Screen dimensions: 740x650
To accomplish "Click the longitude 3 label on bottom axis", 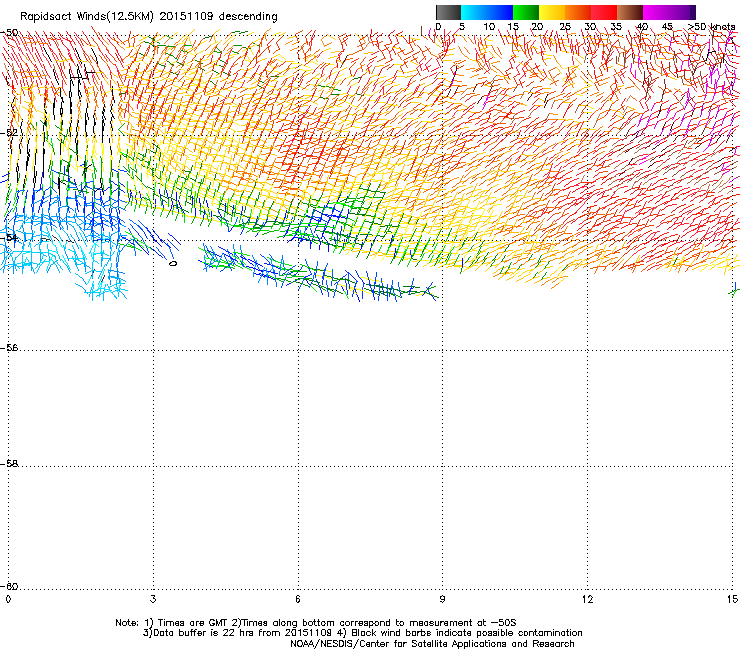I will point(153,599).
